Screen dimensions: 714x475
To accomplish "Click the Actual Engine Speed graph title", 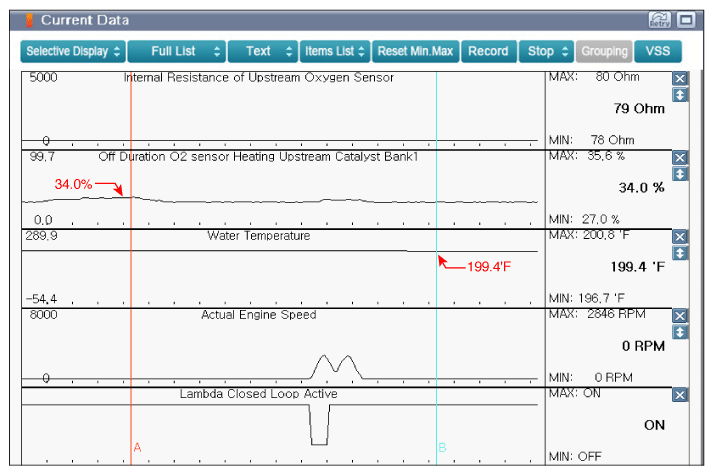I will [x=259, y=315].
